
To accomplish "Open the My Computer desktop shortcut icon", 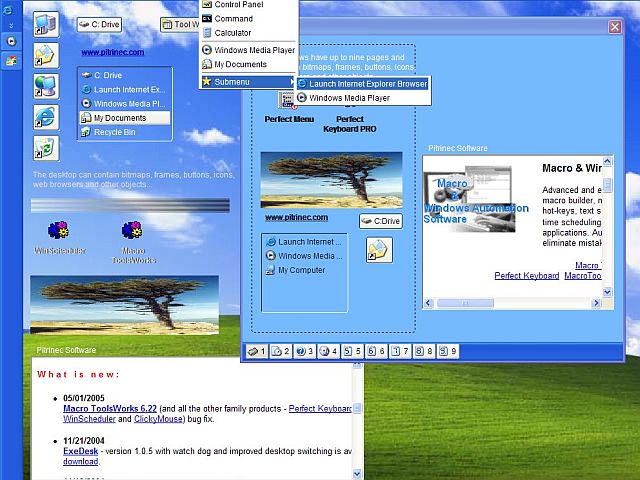I will click(46, 24).
